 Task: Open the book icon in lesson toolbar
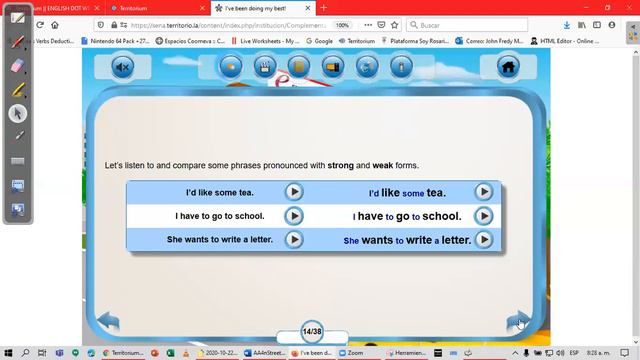point(299,67)
